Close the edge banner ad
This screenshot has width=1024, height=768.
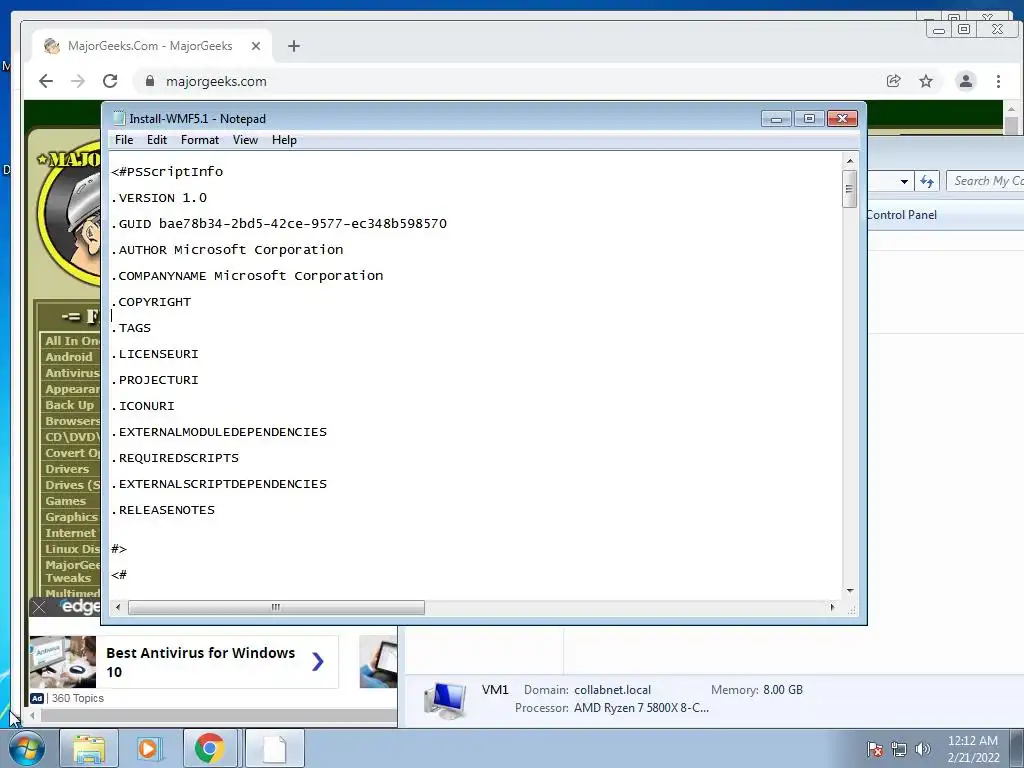[x=39, y=607]
